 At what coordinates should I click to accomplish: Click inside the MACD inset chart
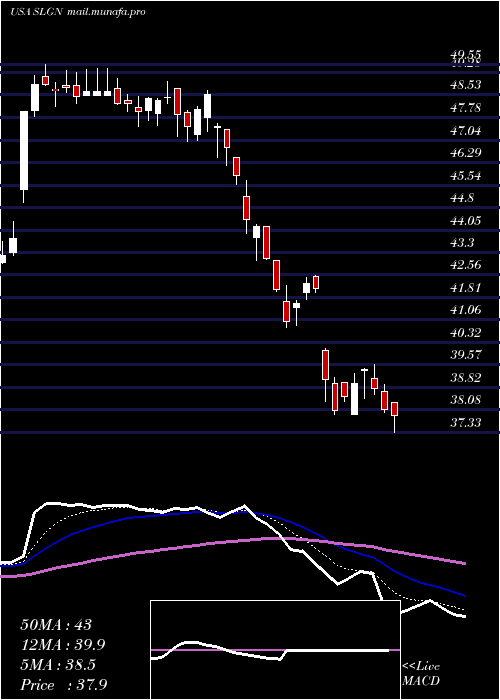pyautogui.click(x=275, y=650)
